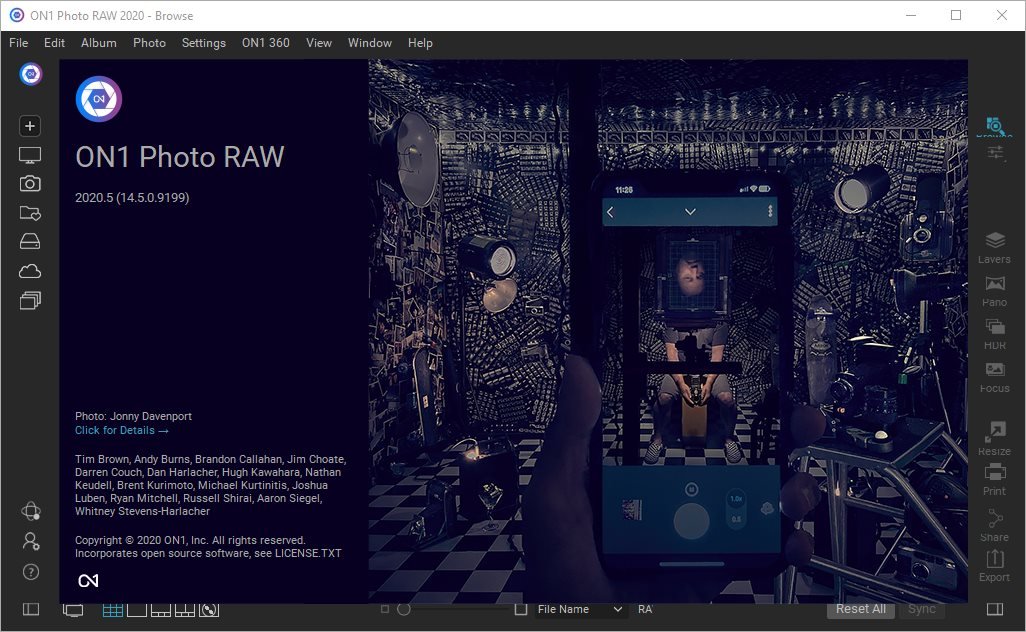Open the albums stacked-frames icon
1026x632 pixels.
tap(29, 300)
